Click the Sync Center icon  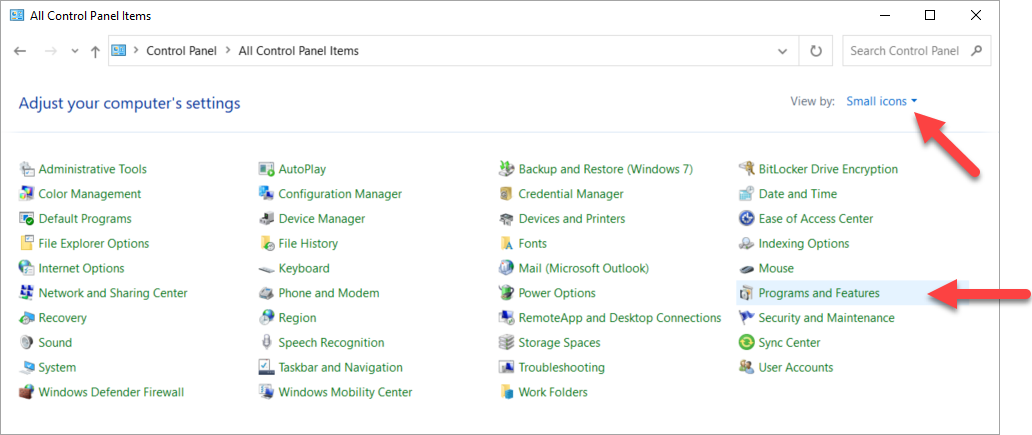click(746, 343)
